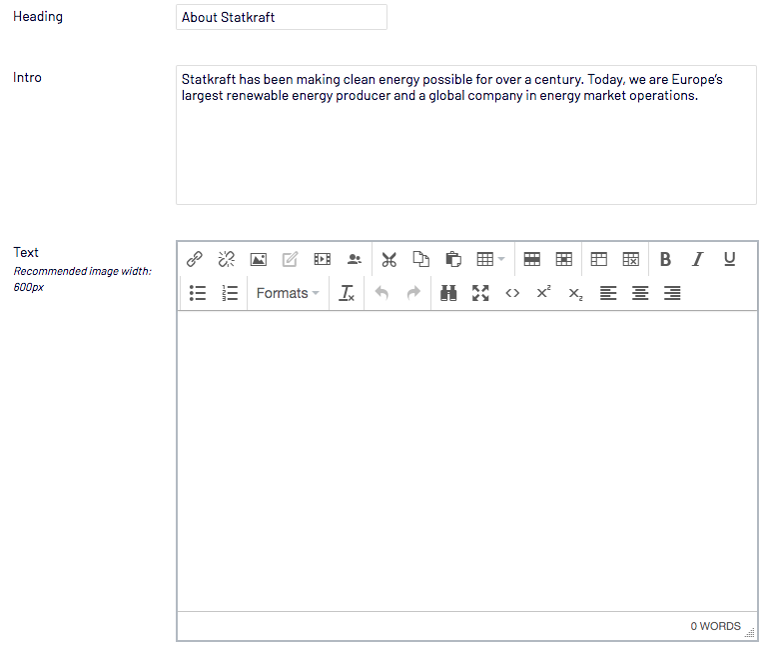Viewport: 766px width, 646px height.
Task: Click the undo arrow
Action: 382,293
